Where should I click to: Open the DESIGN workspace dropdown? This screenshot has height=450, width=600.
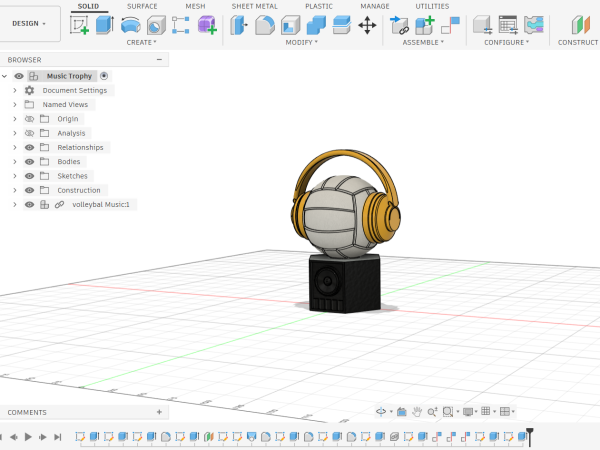coord(29,24)
